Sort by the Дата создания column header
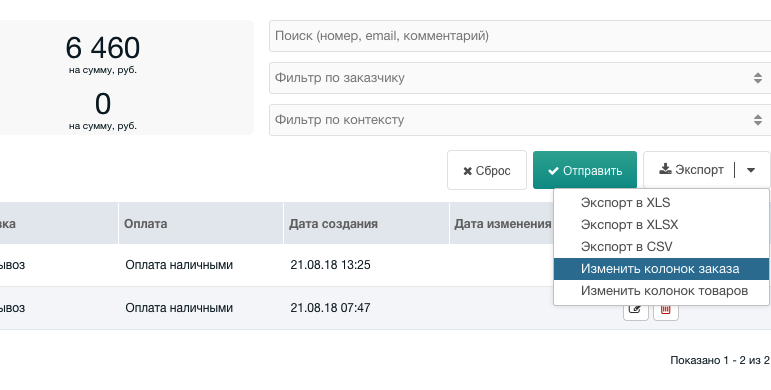771x390 pixels. [333, 224]
